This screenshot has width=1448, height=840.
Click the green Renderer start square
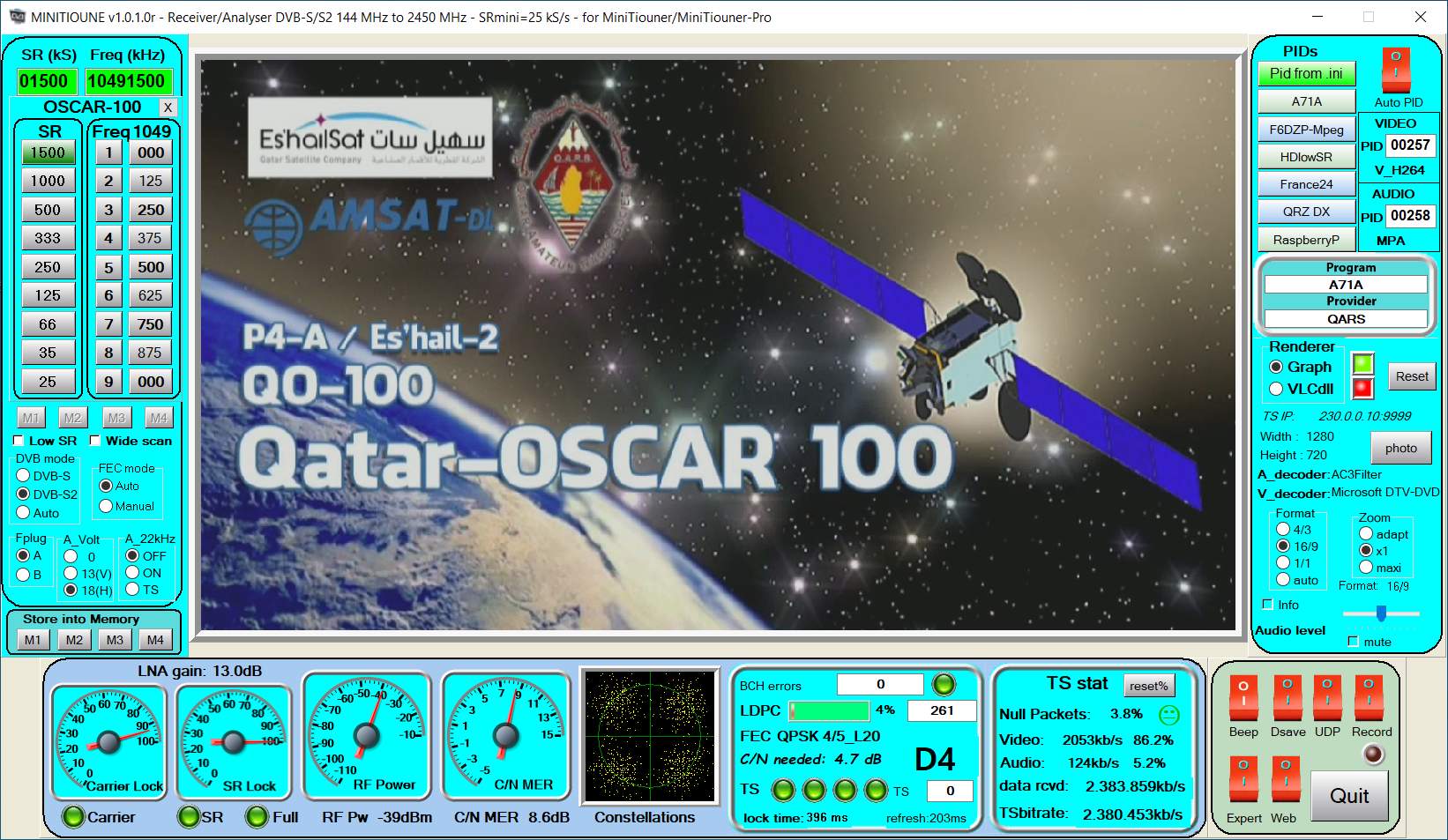click(1363, 363)
